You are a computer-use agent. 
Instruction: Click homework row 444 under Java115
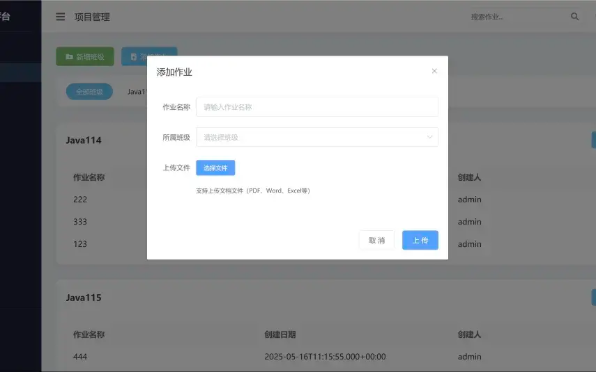(x=80, y=357)
